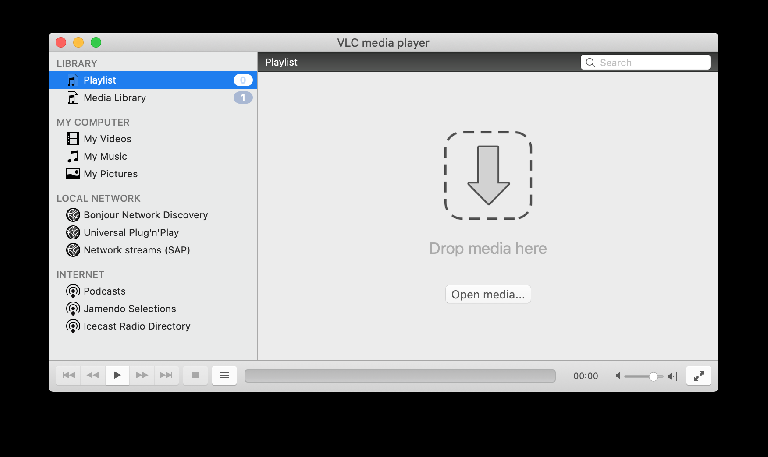This screenshot has height=457, width=768.
Task: Click the previous track button
Action: [69, 375]
